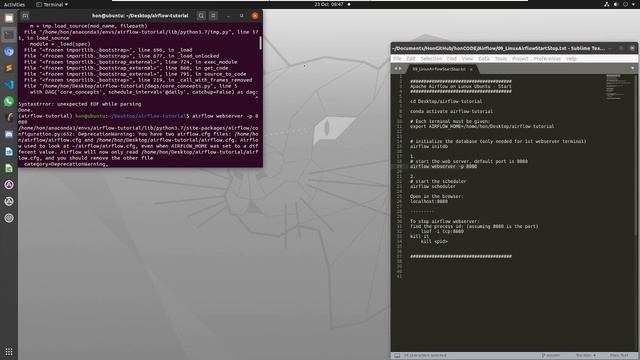
Task: Open Sublime tab list dropdown arrow
Action: 633,68
